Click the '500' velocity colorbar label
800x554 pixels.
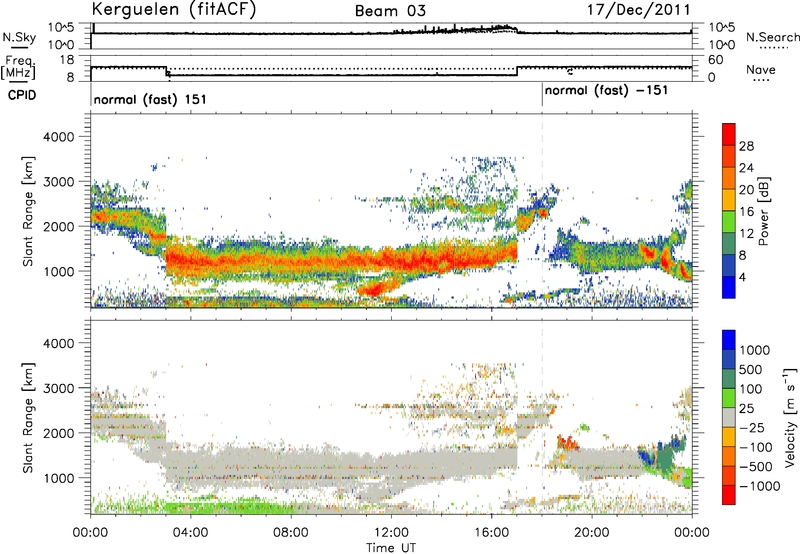coord(753,370)
